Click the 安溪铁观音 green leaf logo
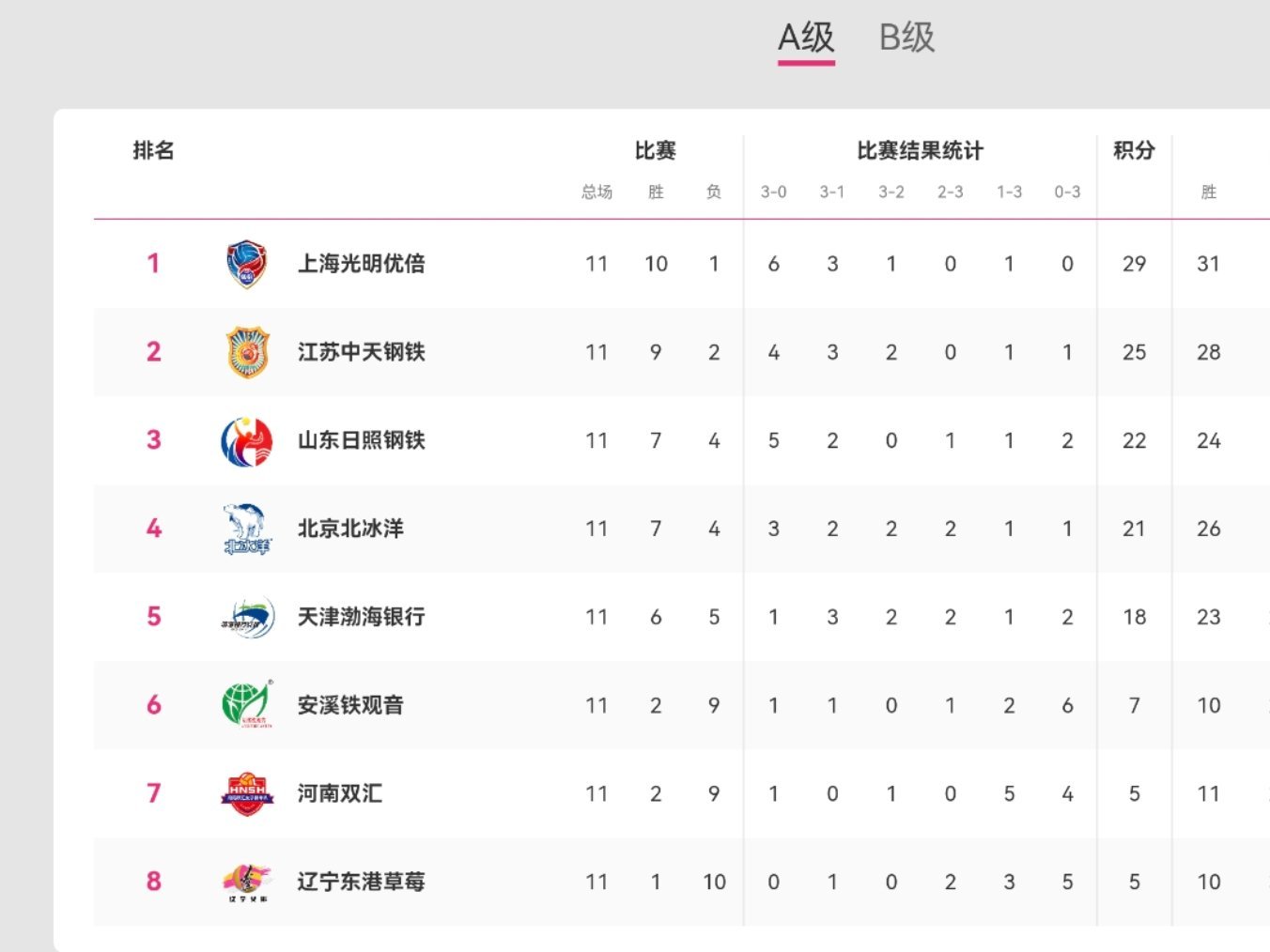This screenshot has height=952, width=1270. tap(247, 705)
